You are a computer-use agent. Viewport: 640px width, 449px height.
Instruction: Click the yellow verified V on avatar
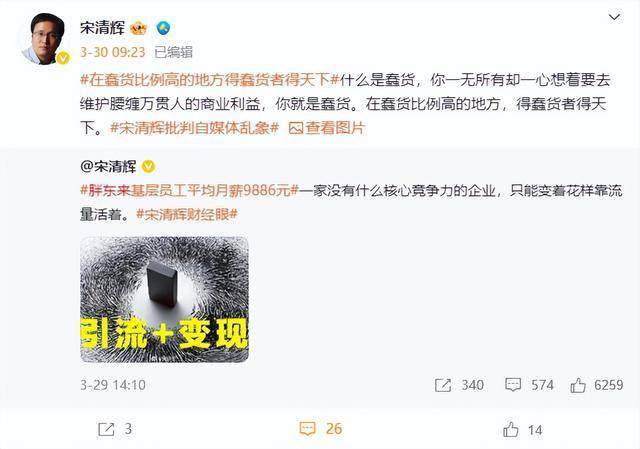point(63,58)
